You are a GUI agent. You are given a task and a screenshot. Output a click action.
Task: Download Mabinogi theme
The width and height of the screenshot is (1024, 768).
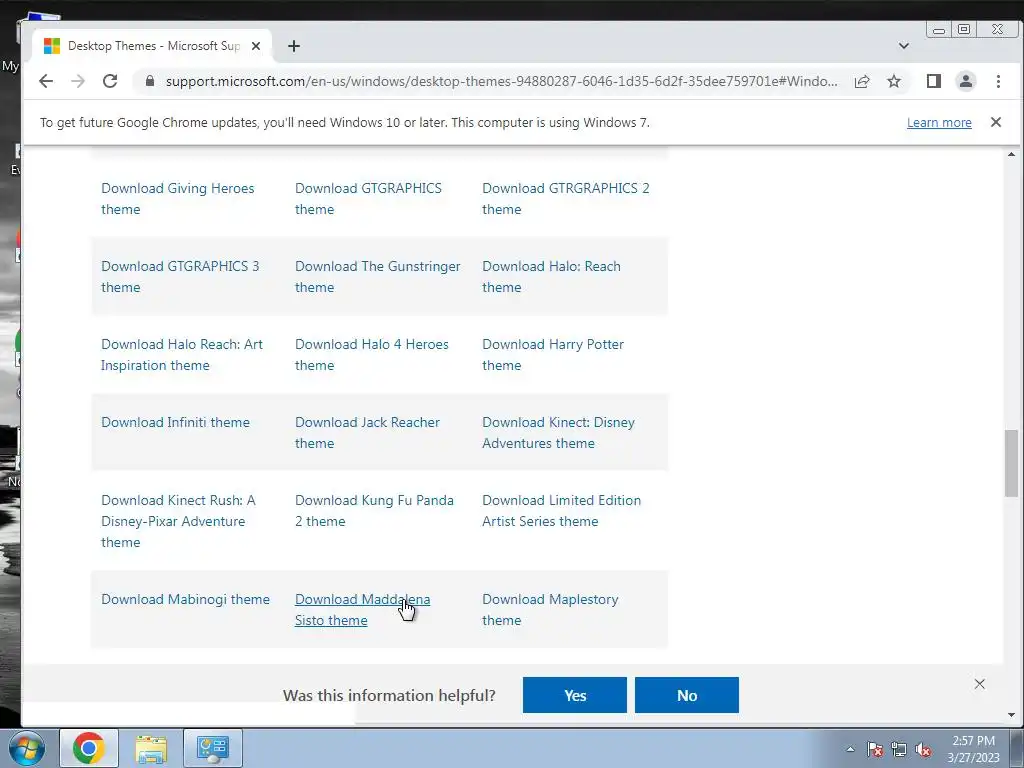(x=185, y=599)
